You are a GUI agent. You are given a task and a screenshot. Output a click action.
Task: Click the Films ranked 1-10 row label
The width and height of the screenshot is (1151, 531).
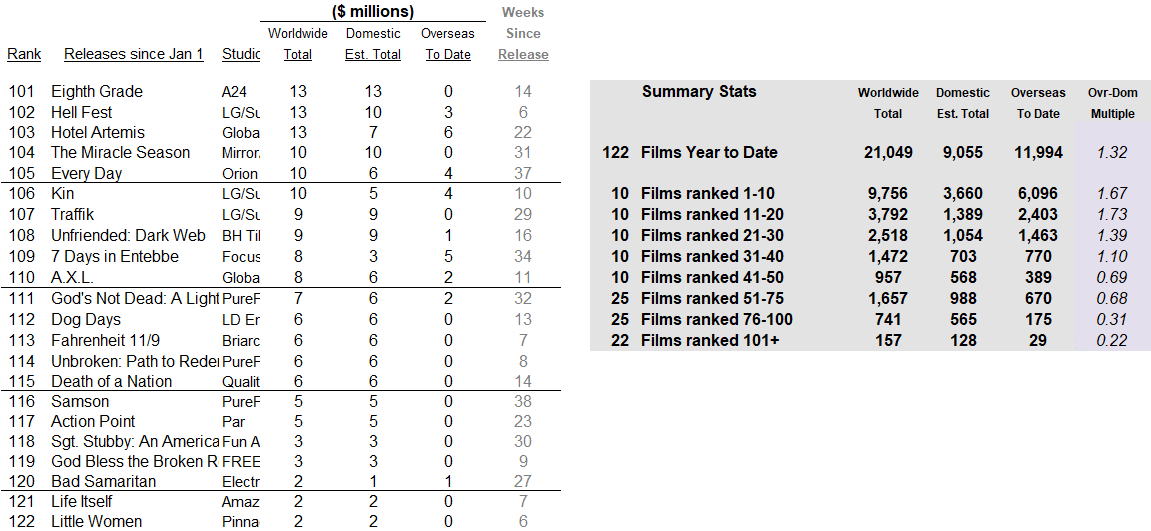(x=708, y=194)
